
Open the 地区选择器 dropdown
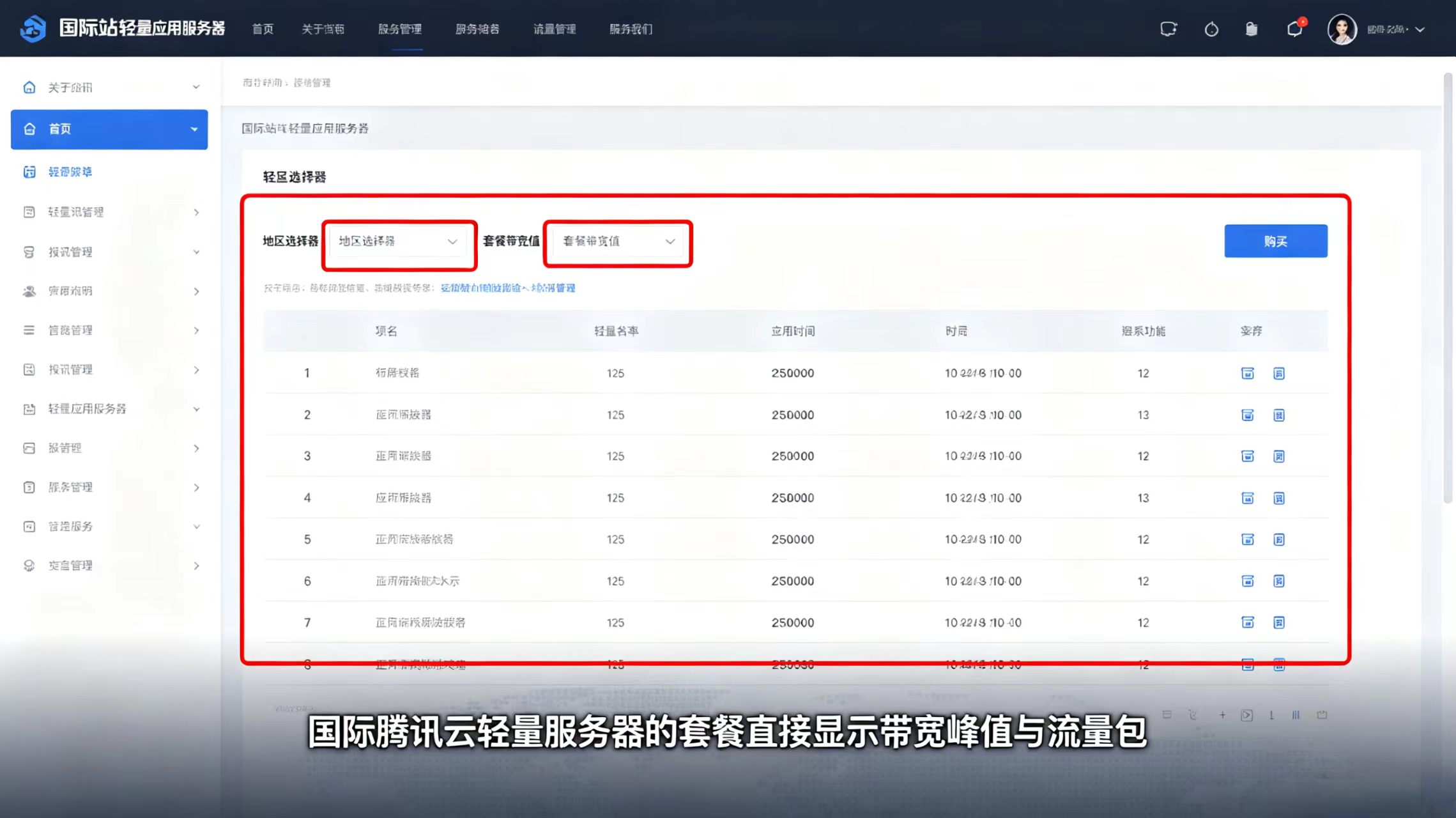(399, 242)
